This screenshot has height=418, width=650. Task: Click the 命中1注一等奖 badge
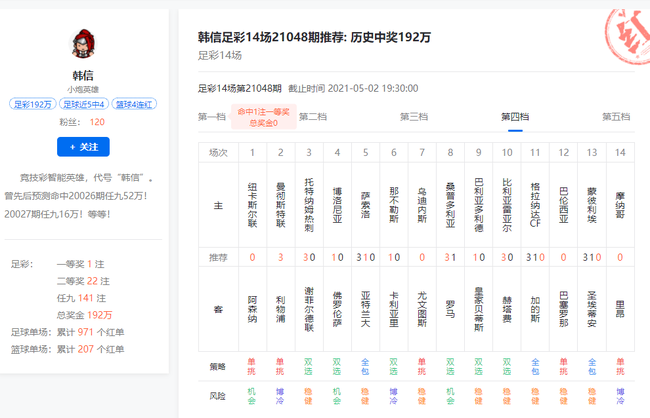coord(264,117)
